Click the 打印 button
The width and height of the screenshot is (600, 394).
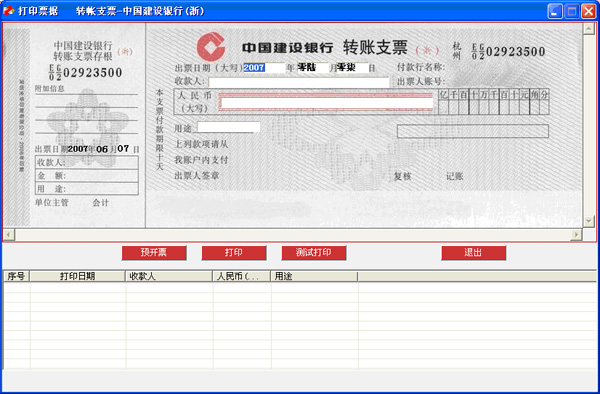point(234,253)
